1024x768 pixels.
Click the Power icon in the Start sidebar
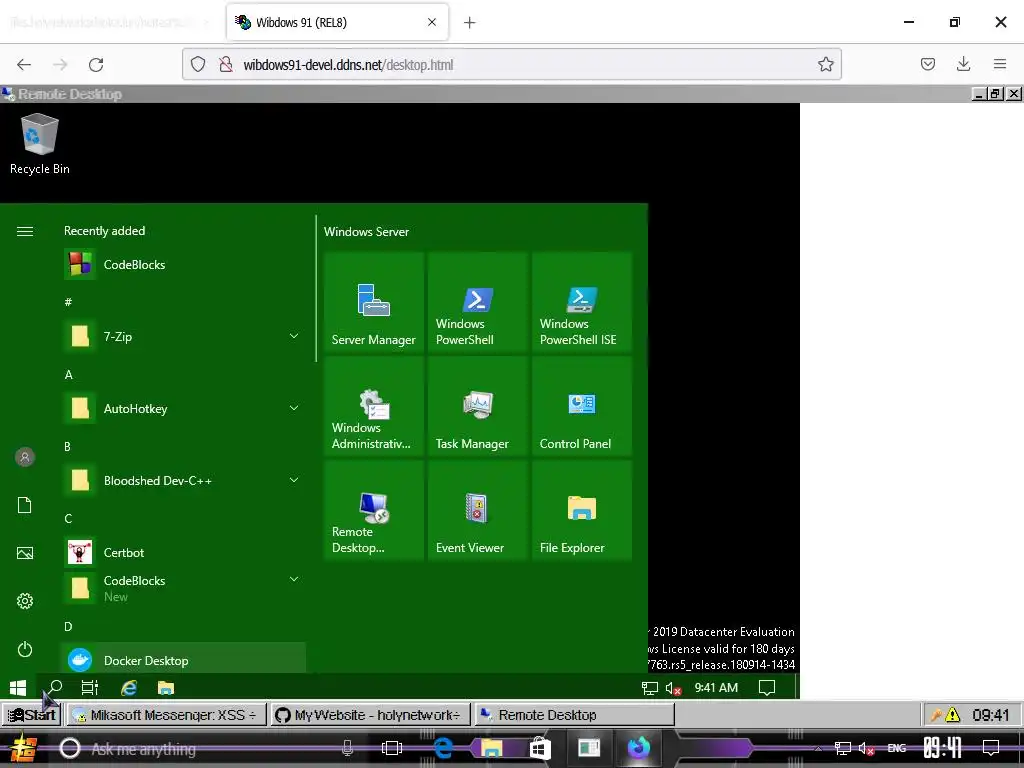pos(25,649)
